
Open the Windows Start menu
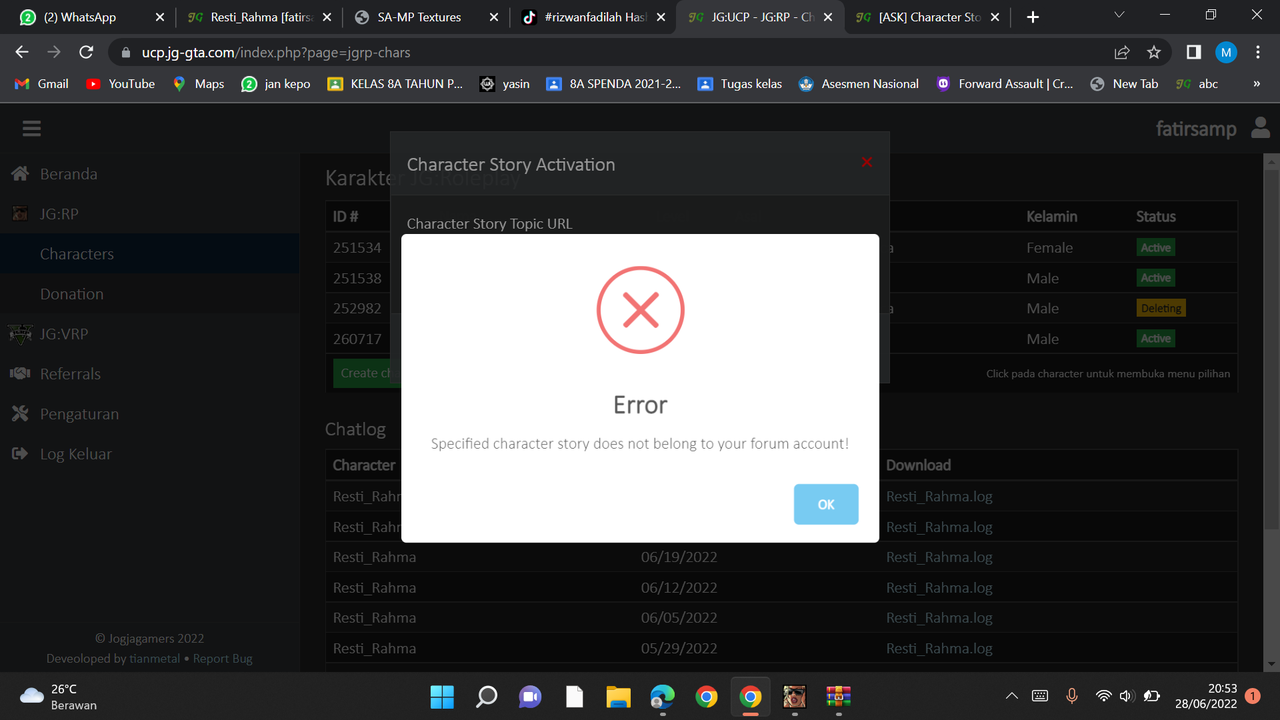click(x=442, y=696)
